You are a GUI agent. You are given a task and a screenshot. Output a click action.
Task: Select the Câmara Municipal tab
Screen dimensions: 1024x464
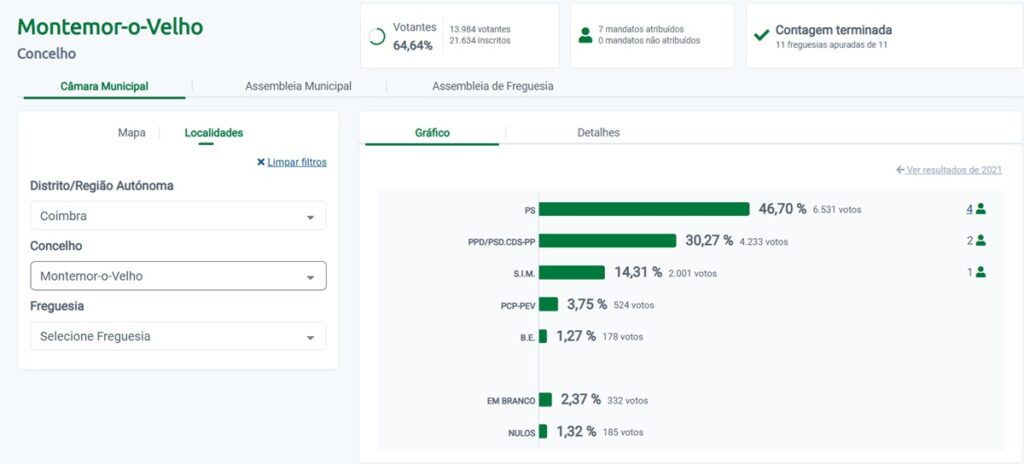pos(104,86)
